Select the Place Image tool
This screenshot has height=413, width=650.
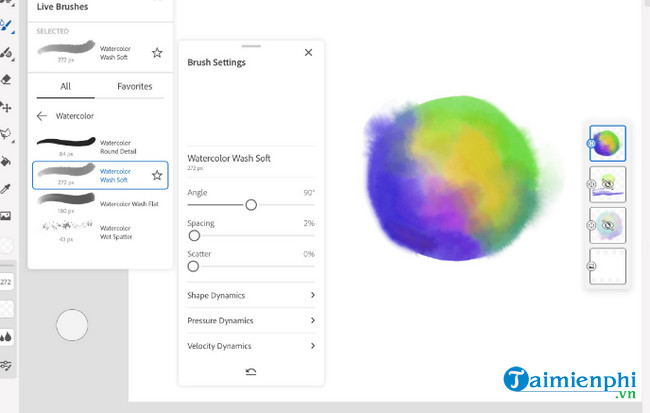tap(6, 215)
